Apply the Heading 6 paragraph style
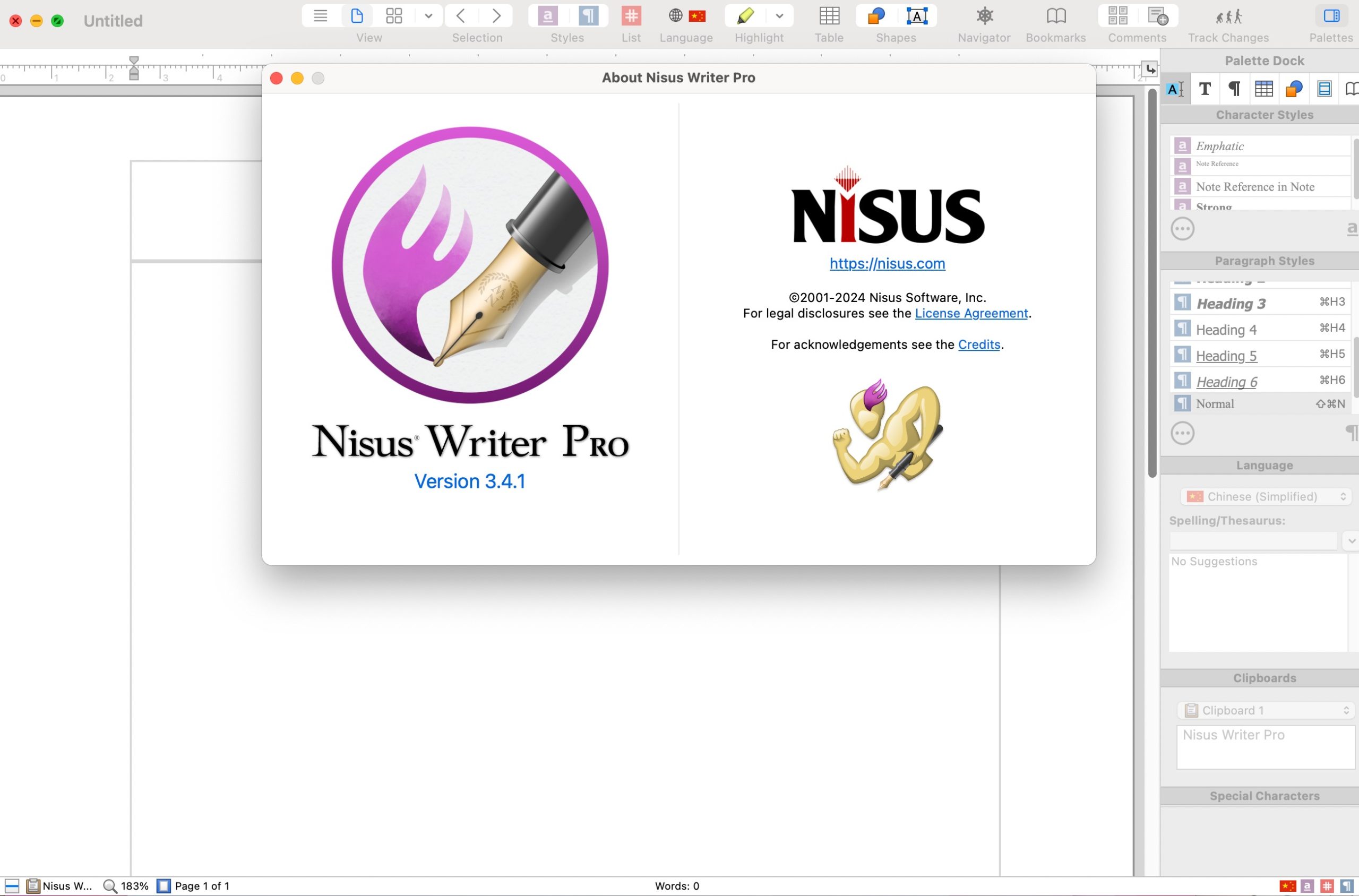Screen dimensions: 1359x896 click(1260, 381)
